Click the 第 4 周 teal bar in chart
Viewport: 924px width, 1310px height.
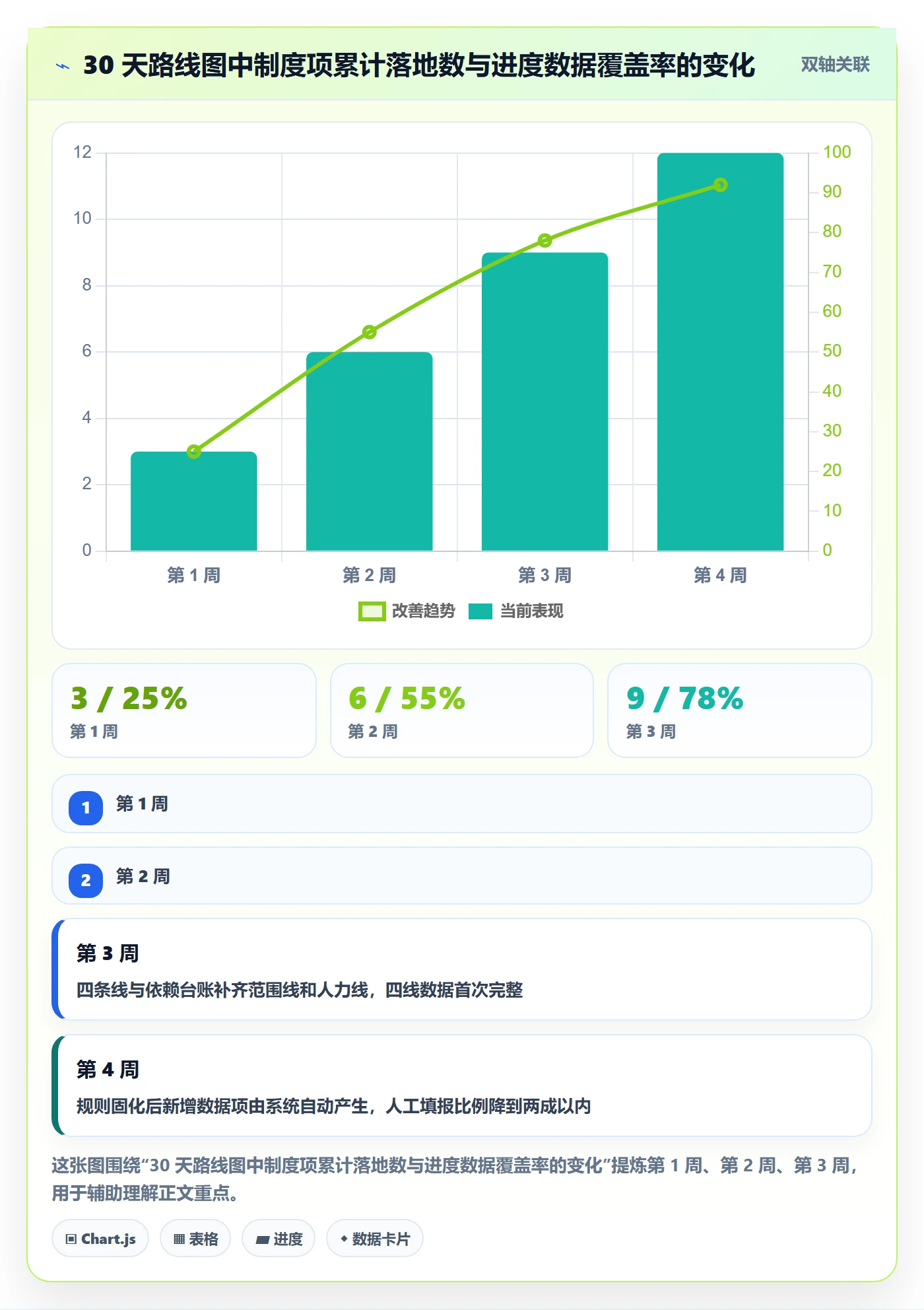(721, 352)
